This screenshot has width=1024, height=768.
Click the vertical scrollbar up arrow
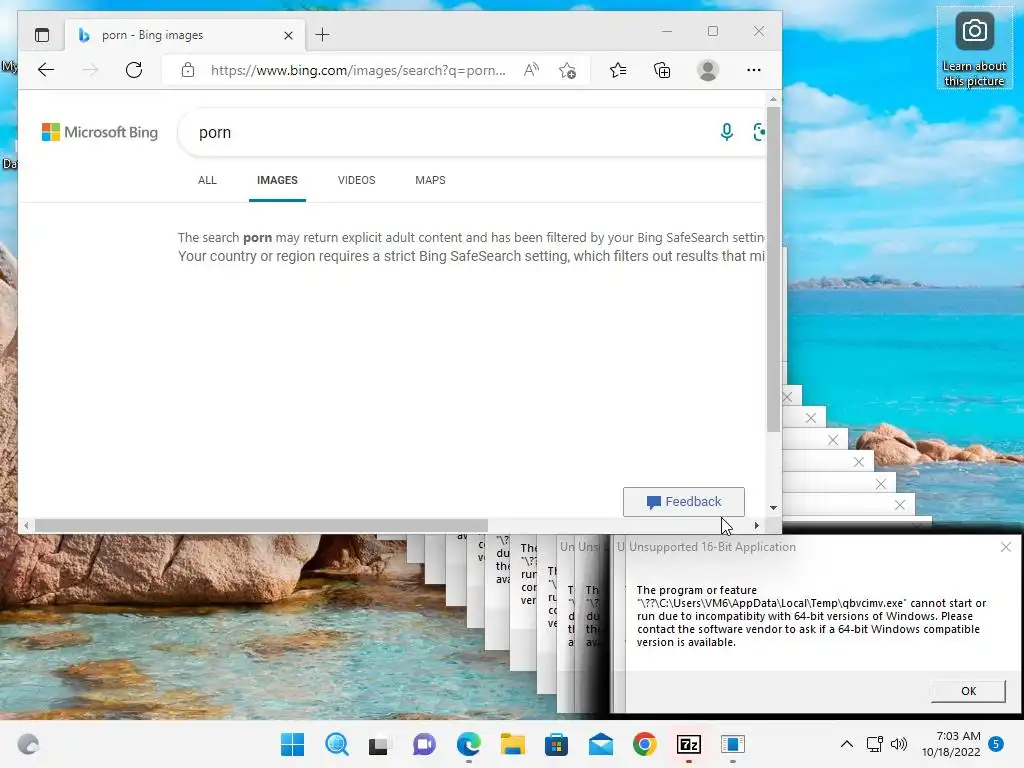pos(773,99)
